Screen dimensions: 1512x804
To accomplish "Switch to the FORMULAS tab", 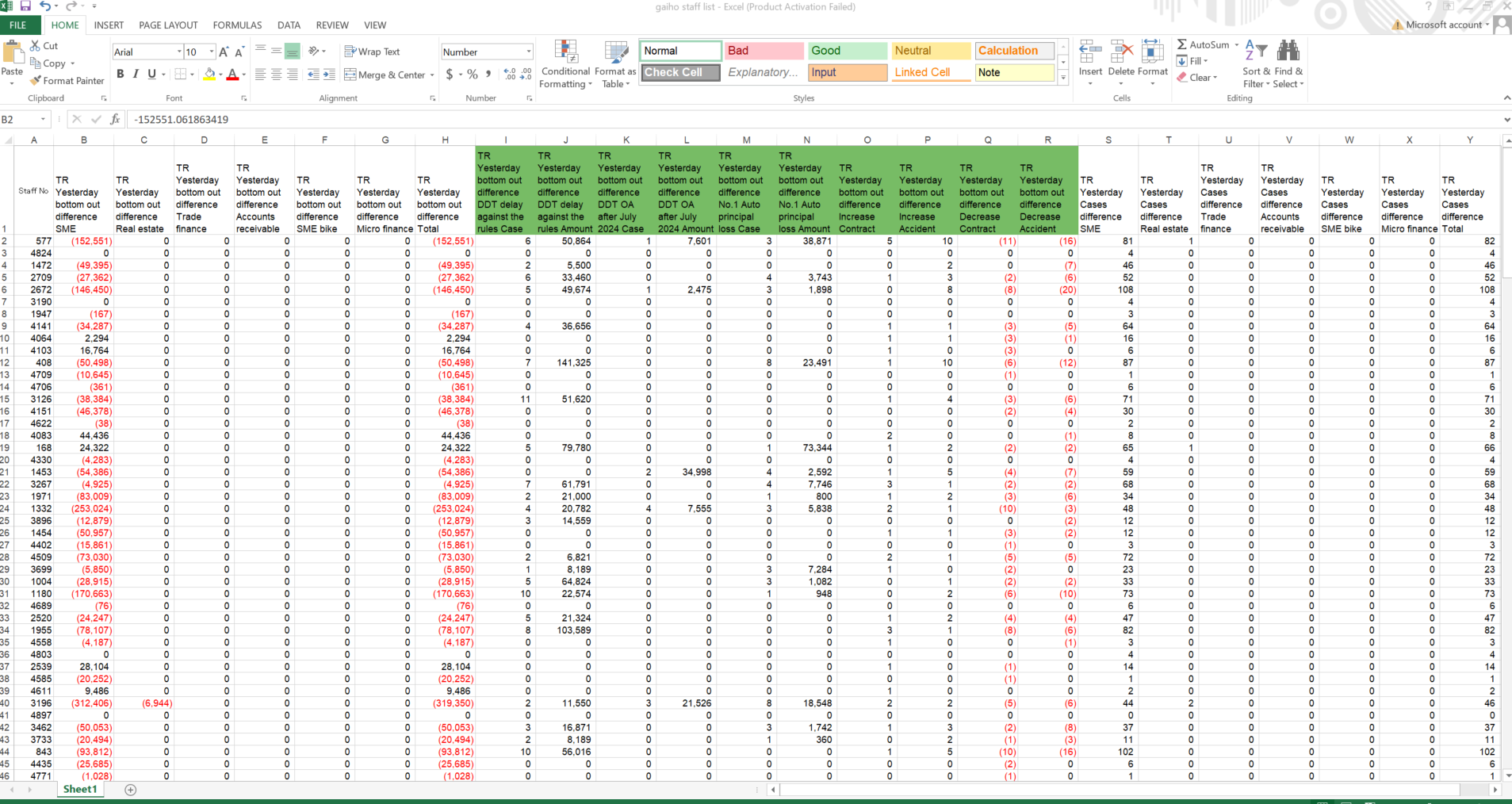I will tap(237, 25).
